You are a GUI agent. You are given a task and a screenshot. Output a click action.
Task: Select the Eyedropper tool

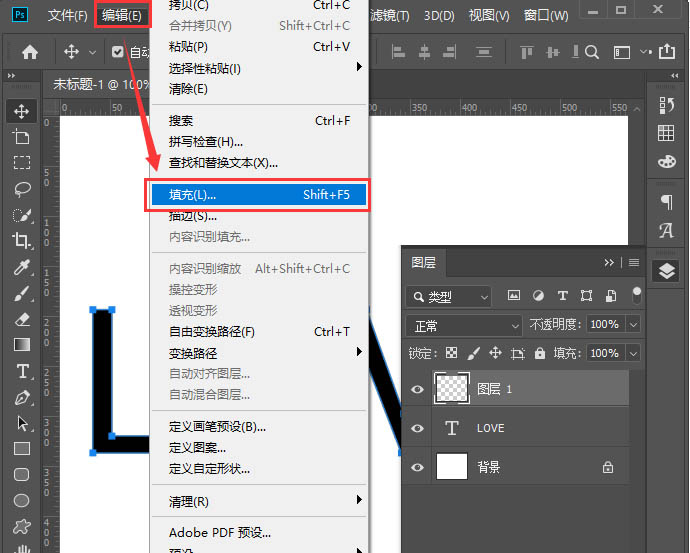pos(22,267)
